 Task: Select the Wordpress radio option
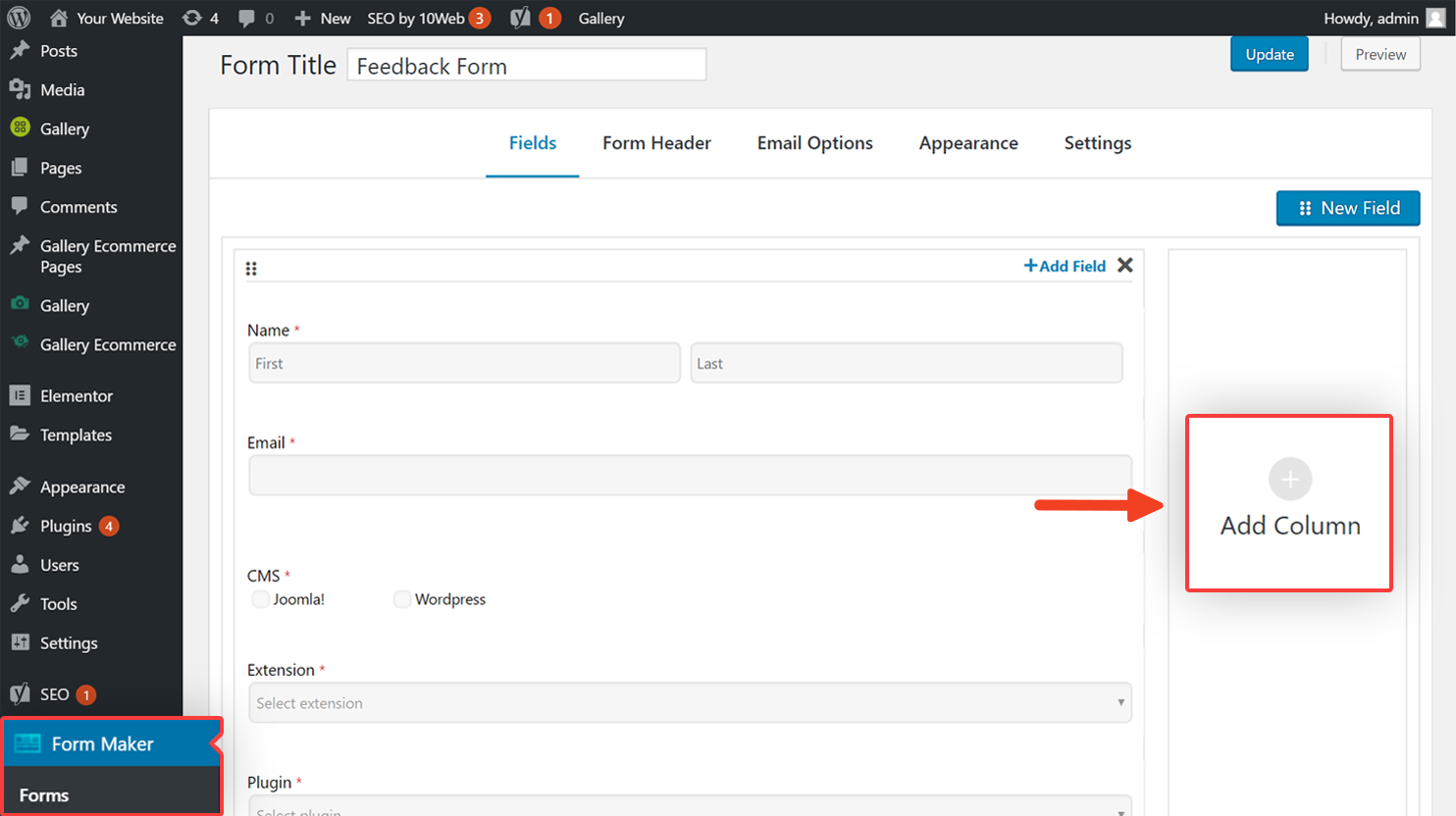pyautogui.click(x=402, y=599)
